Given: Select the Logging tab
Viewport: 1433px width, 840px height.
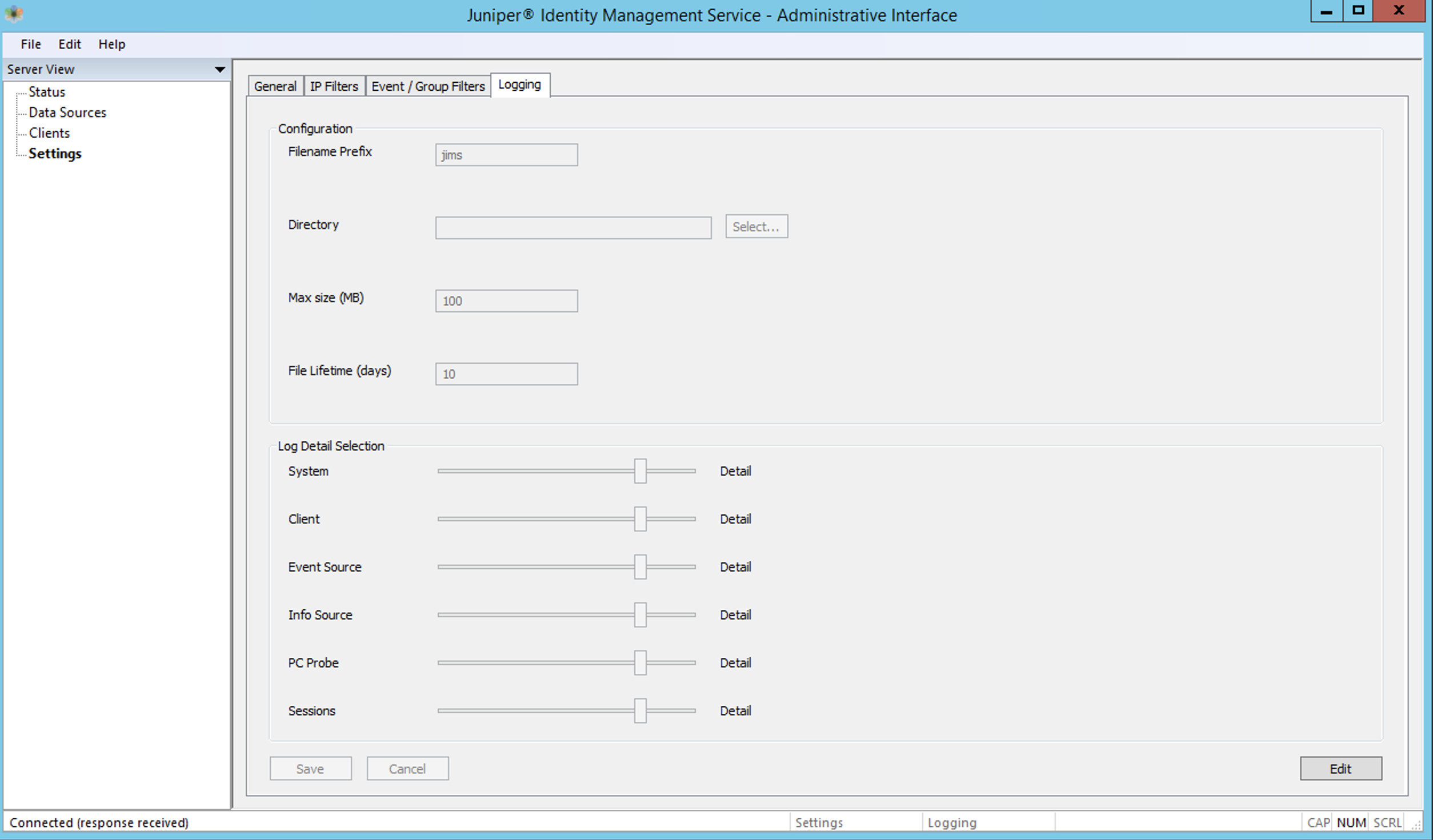Looking at the screenshot, I should click(520, 85).
